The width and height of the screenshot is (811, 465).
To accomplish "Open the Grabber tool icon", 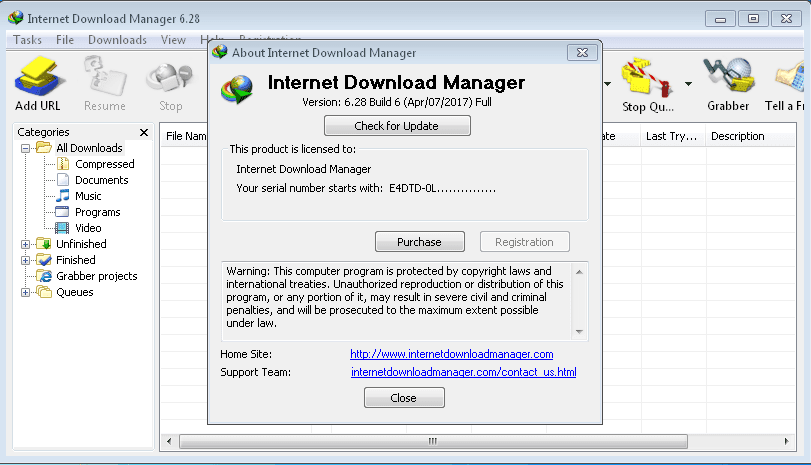I will click(728, 77).
